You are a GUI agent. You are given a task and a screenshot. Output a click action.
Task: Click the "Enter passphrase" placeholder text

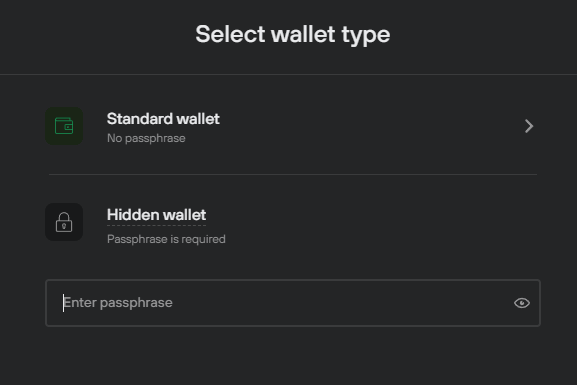118,303
